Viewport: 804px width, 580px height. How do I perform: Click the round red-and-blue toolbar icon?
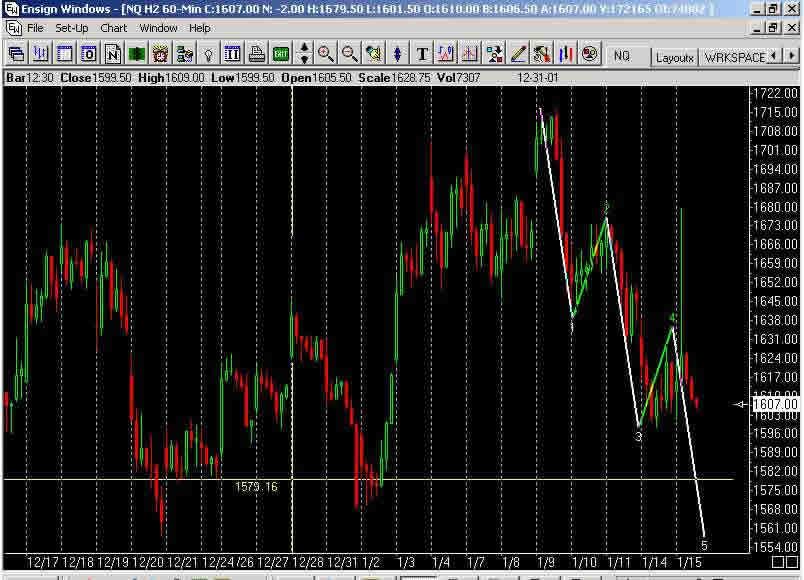point(590,54)
